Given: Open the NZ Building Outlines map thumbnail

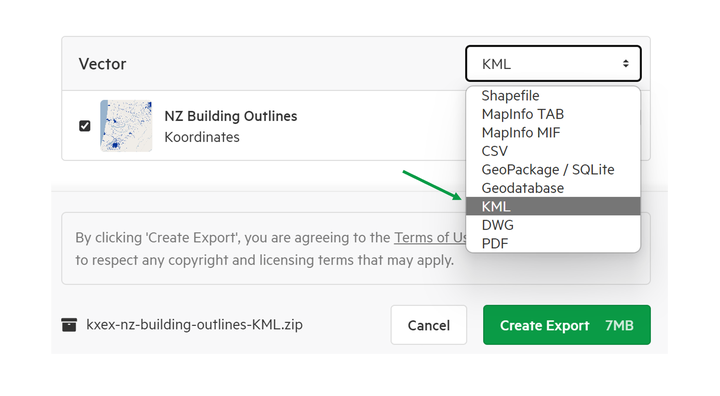Looking at the screenshot, I should [126, 125].
